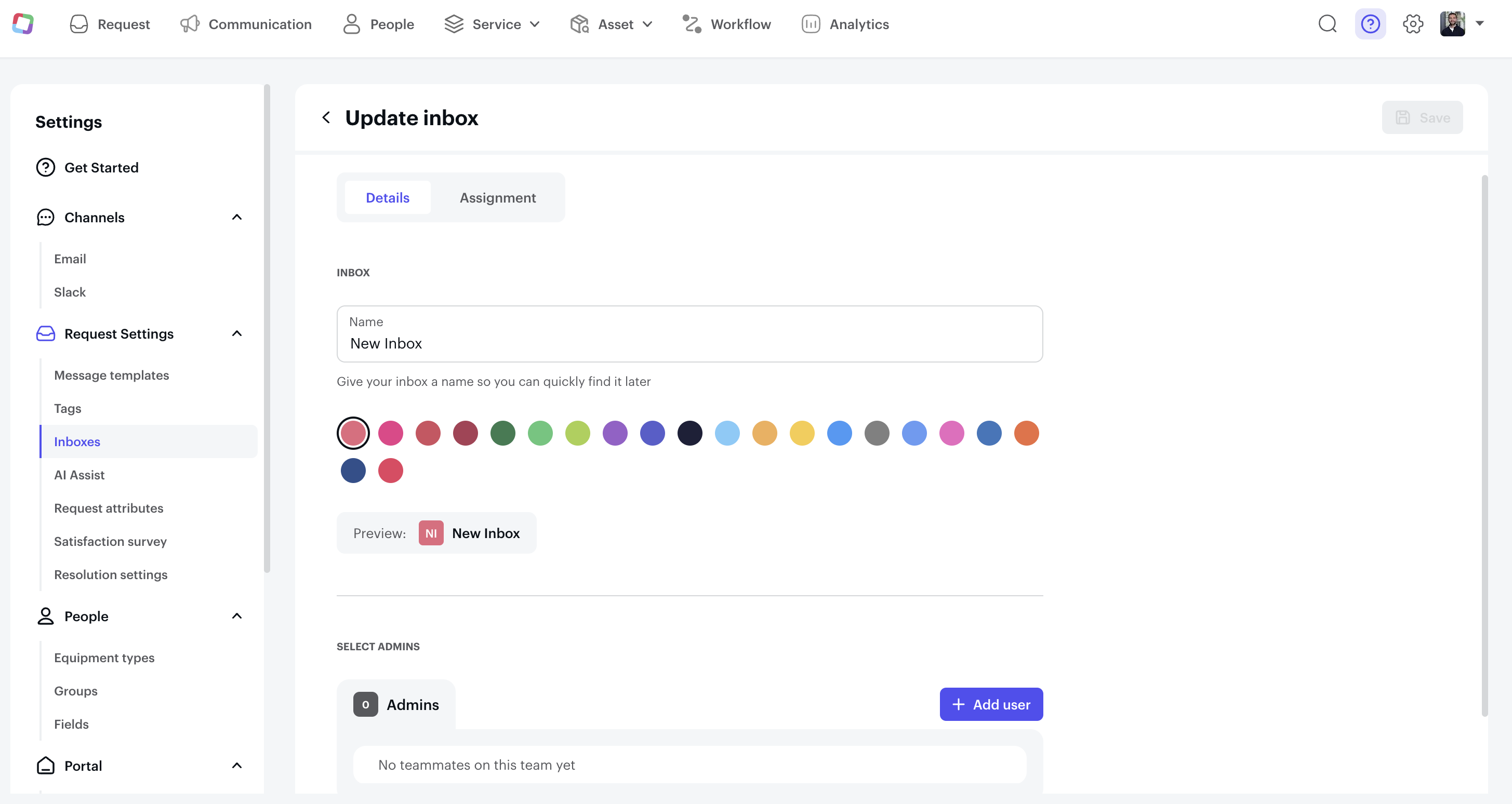Click the Analytics chart icon
The width and height of the screenshot is (1512, 804).
(x=811, y=24)
